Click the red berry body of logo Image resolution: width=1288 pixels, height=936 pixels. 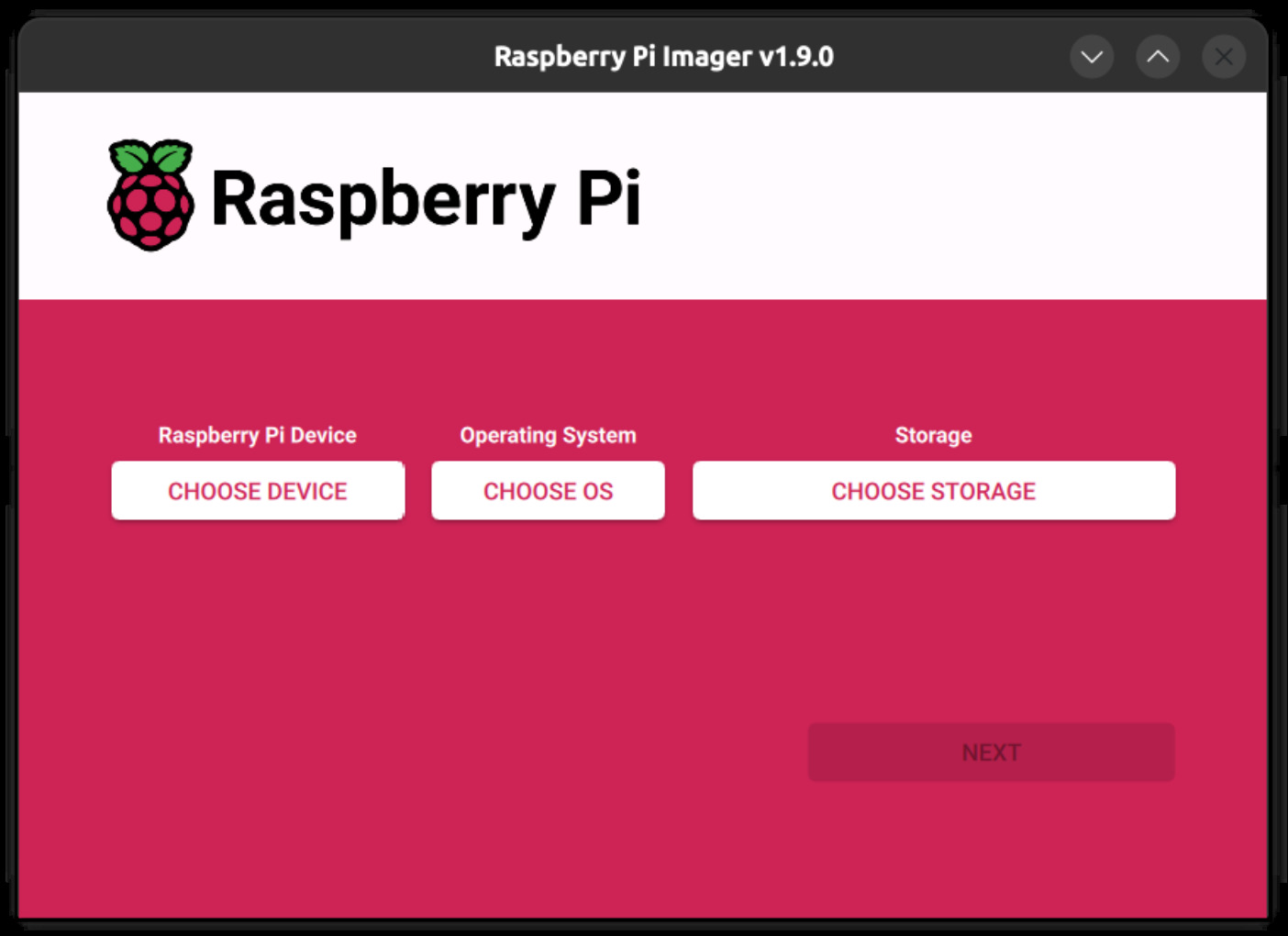point(150,209)
